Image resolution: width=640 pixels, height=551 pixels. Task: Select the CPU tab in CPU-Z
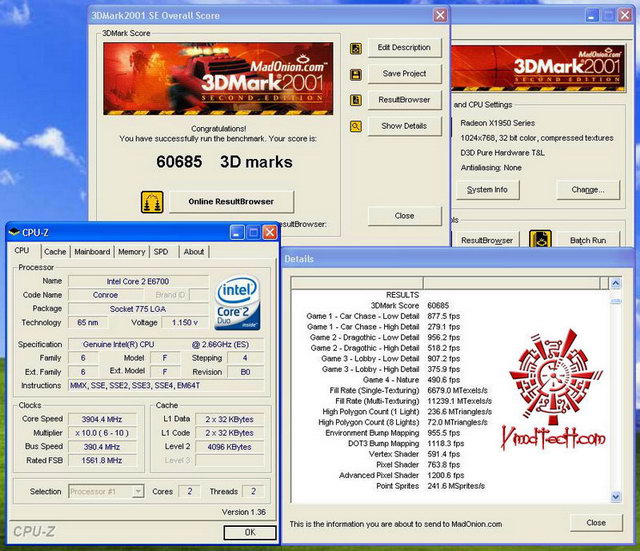point(23,251)
